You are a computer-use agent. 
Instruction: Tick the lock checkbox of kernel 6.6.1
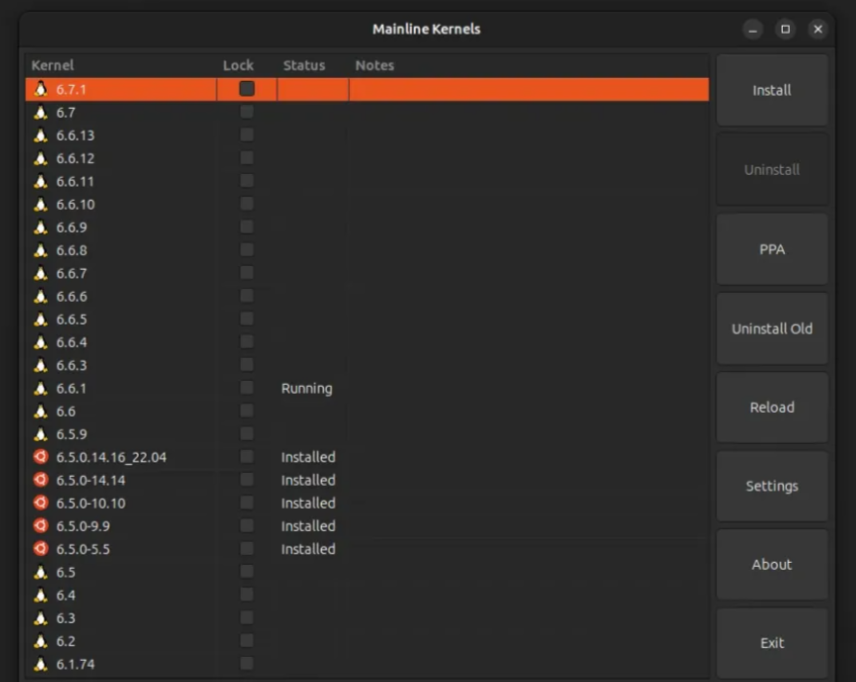(247, 388)
